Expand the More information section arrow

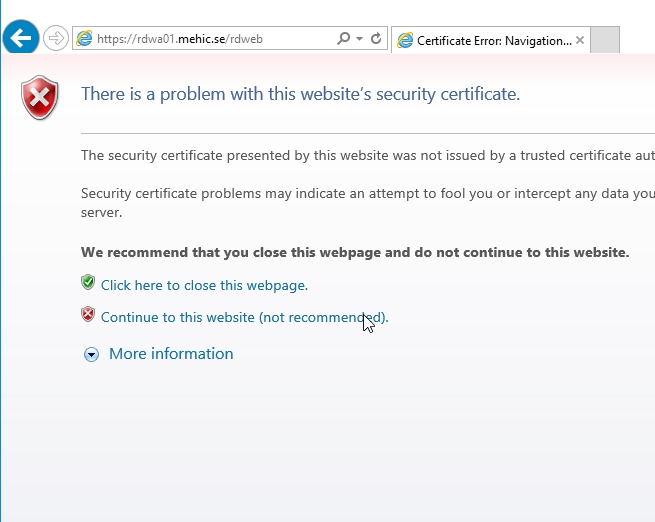(92, 354)
